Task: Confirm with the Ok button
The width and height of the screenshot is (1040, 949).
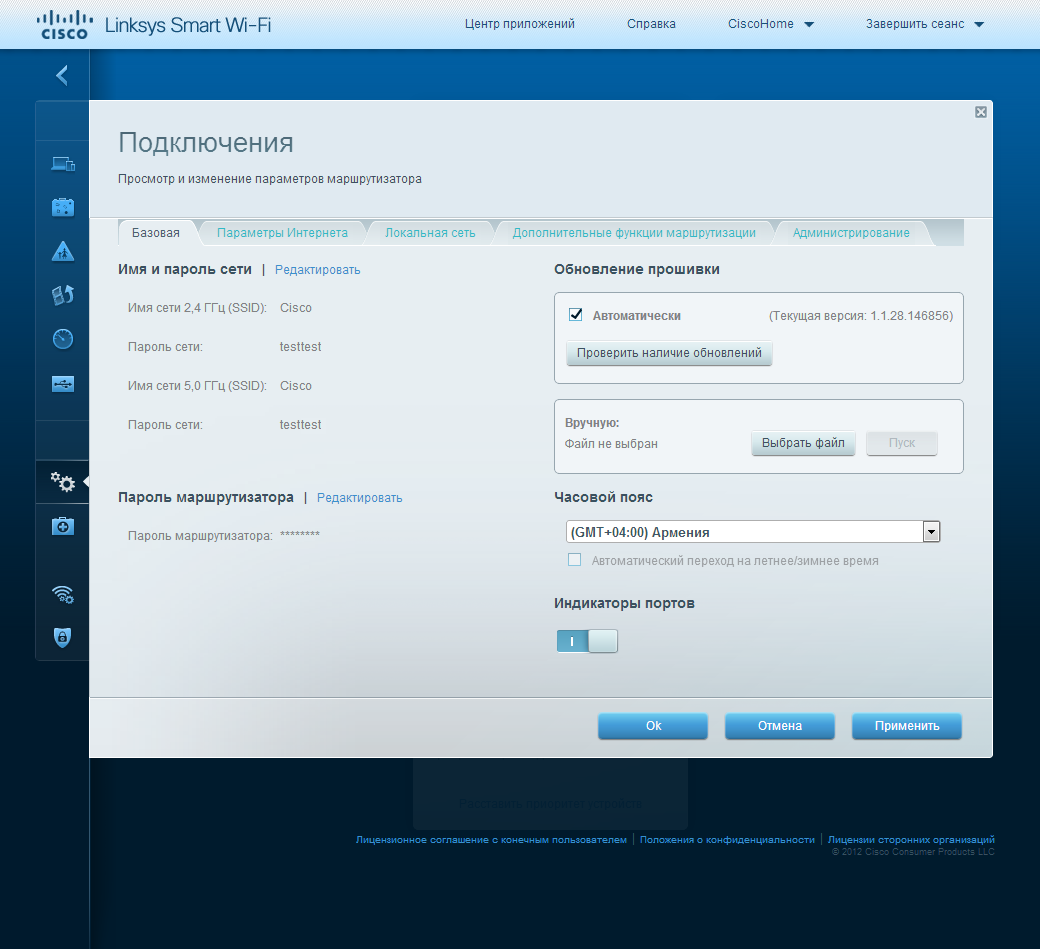Action: pyautogui.click(x=653, y=726)
